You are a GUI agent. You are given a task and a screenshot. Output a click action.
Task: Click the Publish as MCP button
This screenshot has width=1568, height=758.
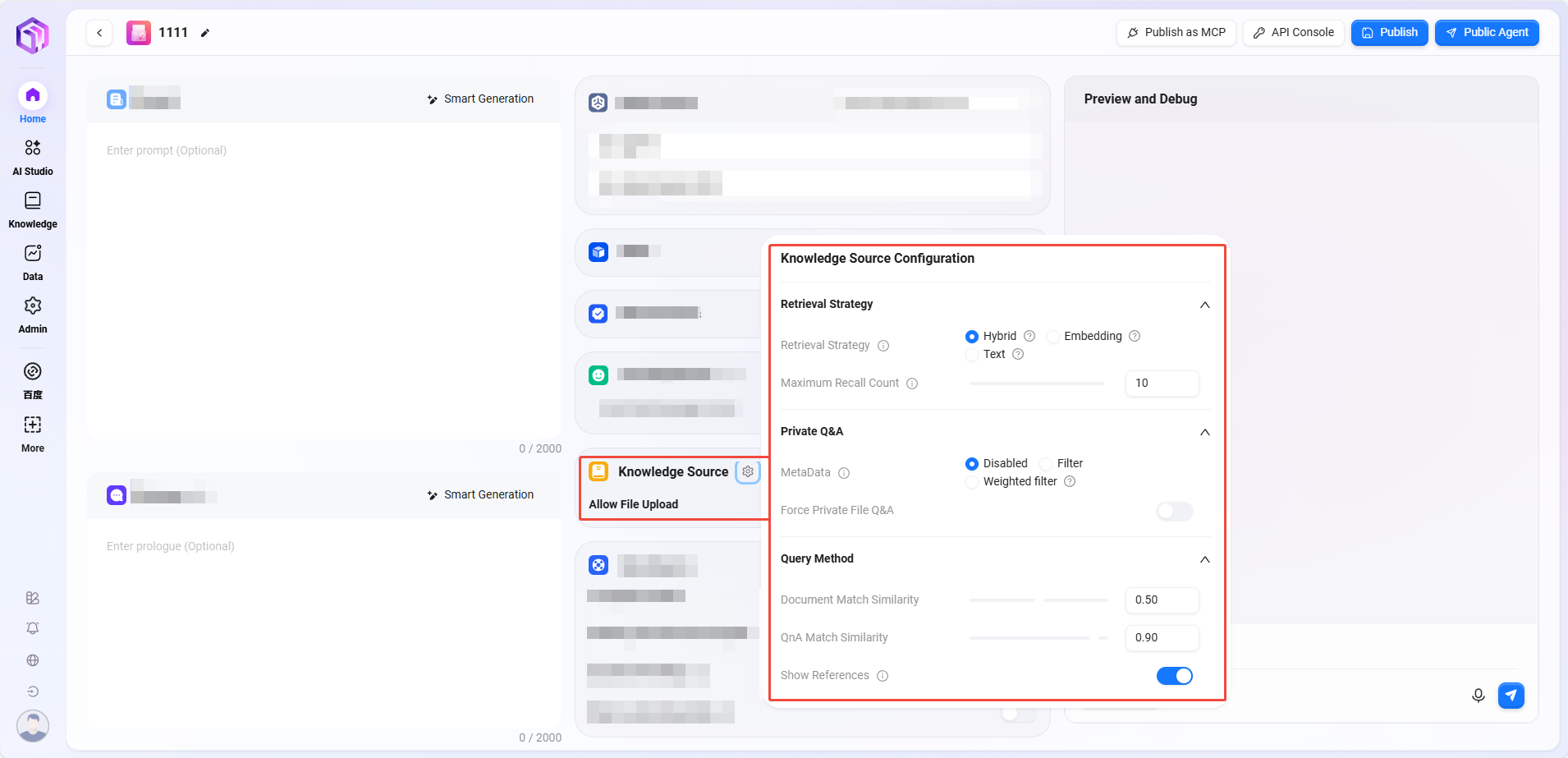click(x=1176, y=33)
